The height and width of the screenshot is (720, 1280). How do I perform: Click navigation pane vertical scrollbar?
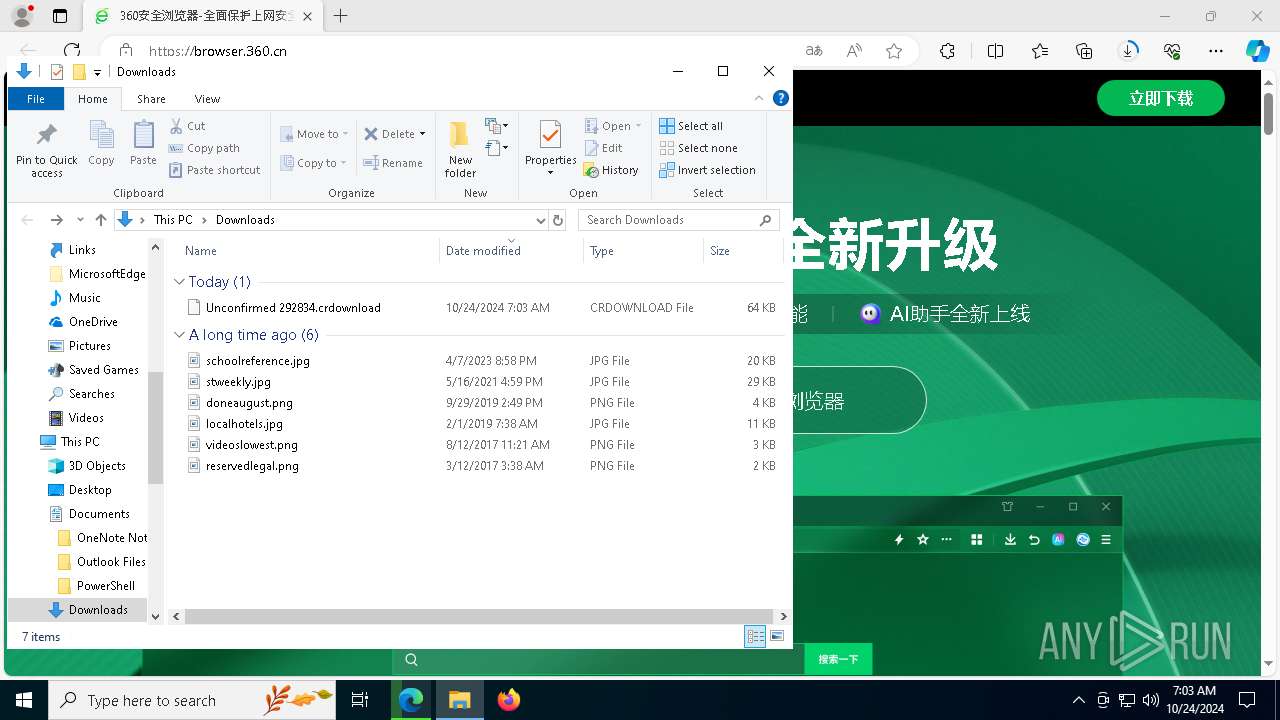click(155, 428)
